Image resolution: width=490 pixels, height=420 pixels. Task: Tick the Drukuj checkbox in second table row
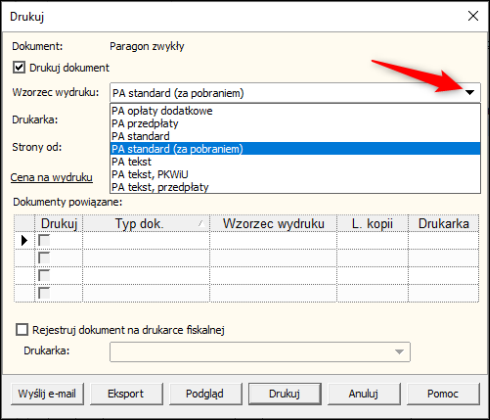click(44, 258)
